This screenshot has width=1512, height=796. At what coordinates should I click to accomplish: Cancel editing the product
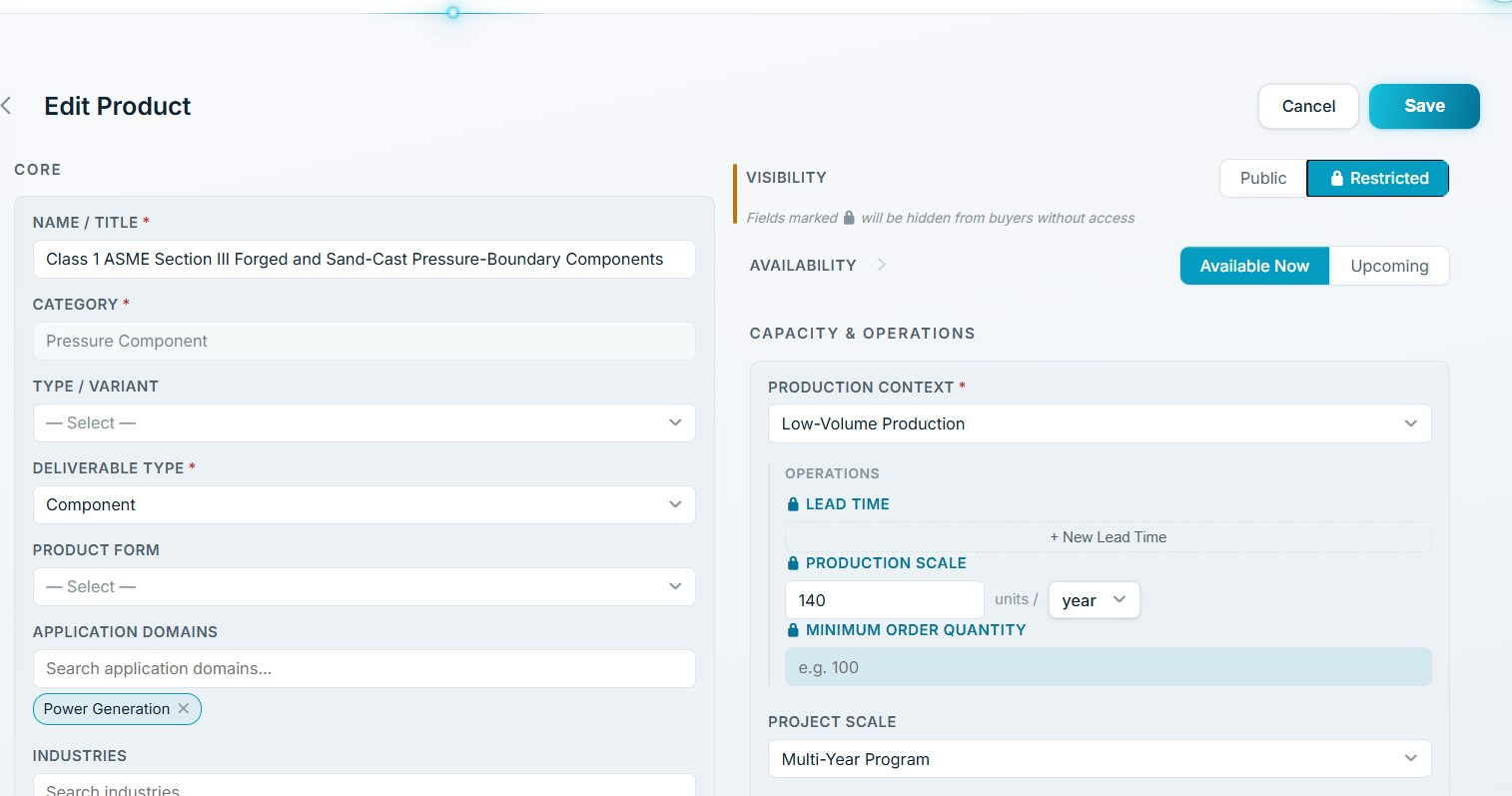(1308, 106)
